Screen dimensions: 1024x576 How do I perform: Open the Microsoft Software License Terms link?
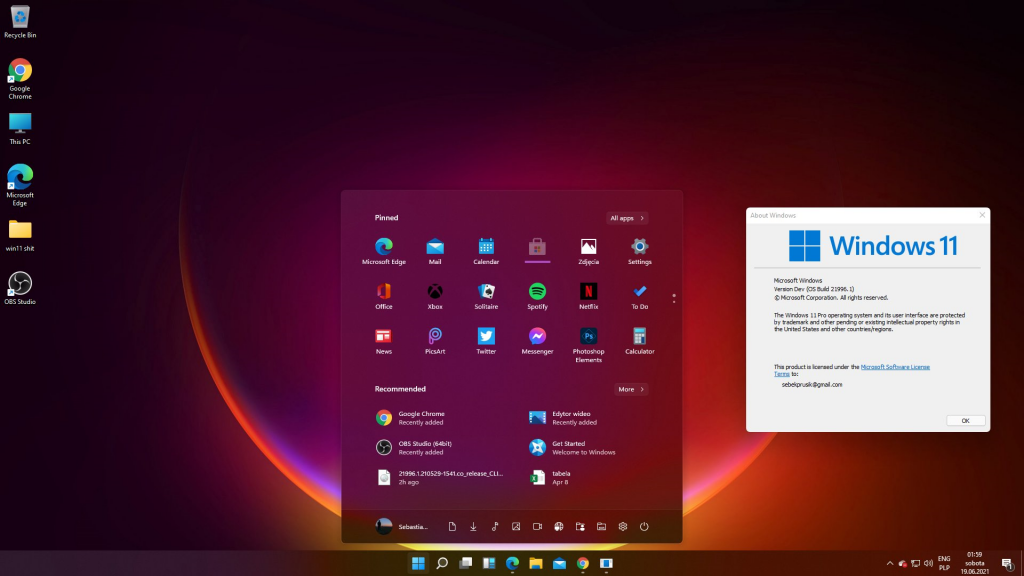(x=896, y=367)
